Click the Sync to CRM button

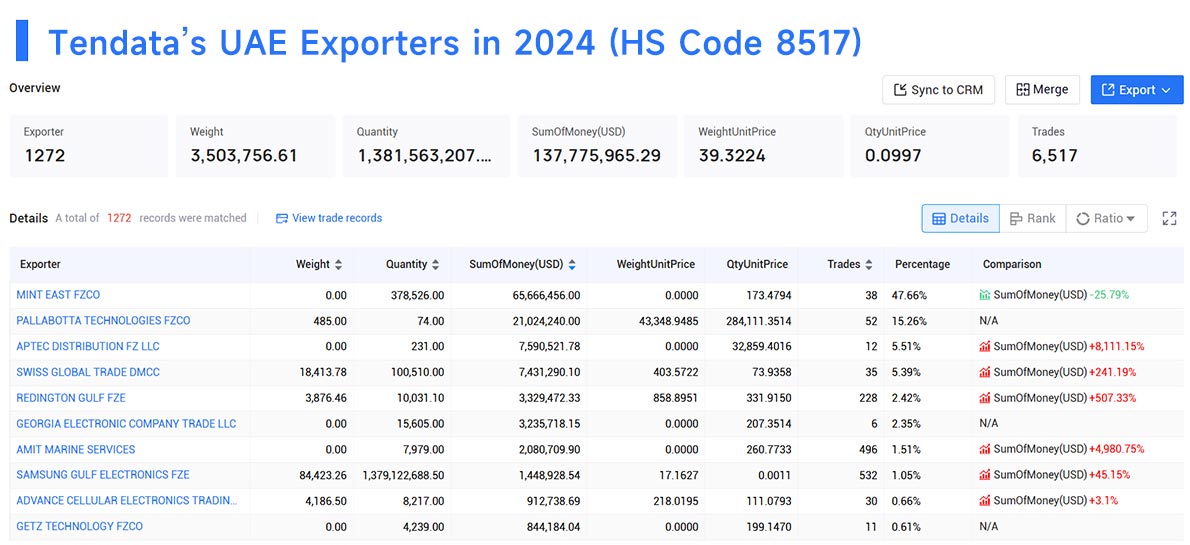click(938, 90)
